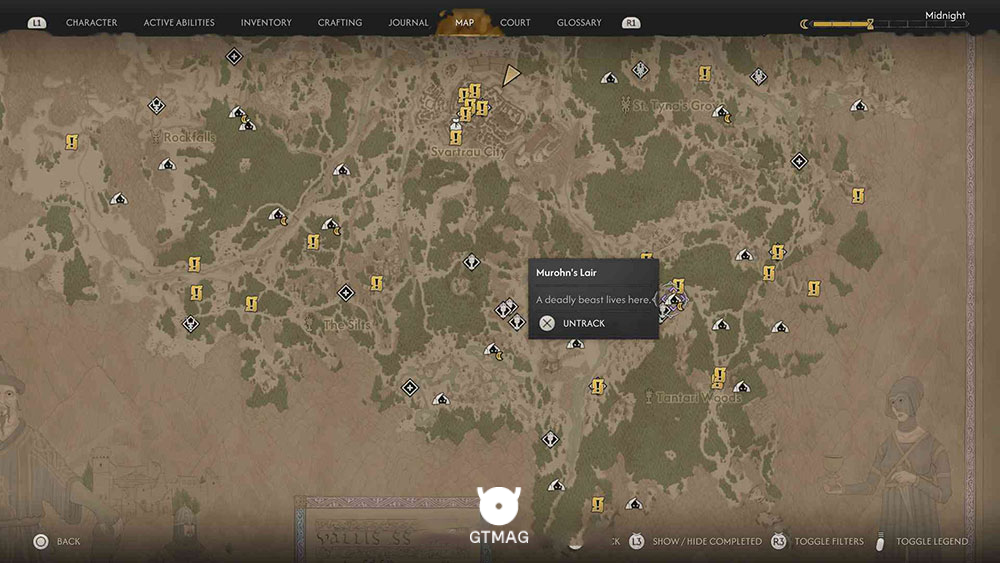The width and height of the screenshot is (1000, 563).
Task: Click the Midnight time label
Action: tap(945, 15)
